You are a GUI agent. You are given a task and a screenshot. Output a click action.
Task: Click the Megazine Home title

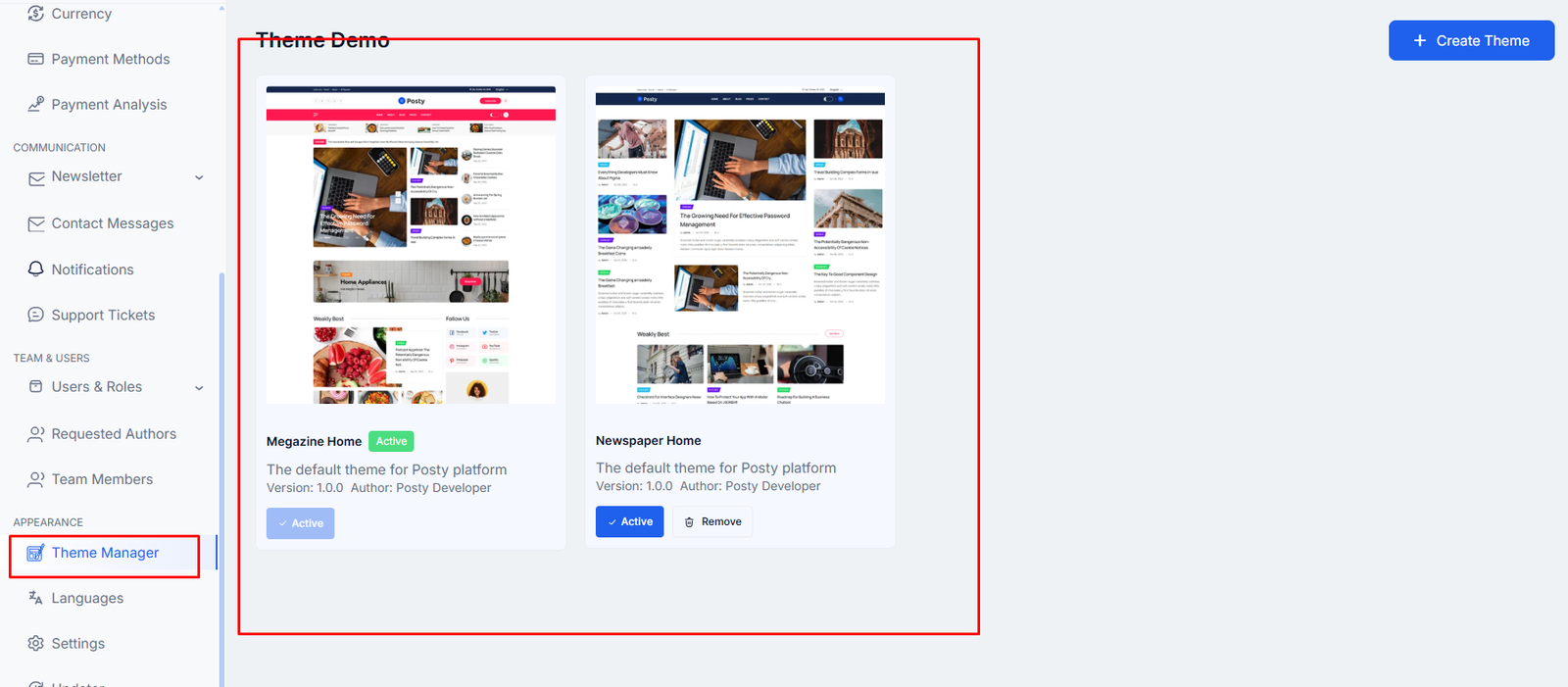(314, 442)
